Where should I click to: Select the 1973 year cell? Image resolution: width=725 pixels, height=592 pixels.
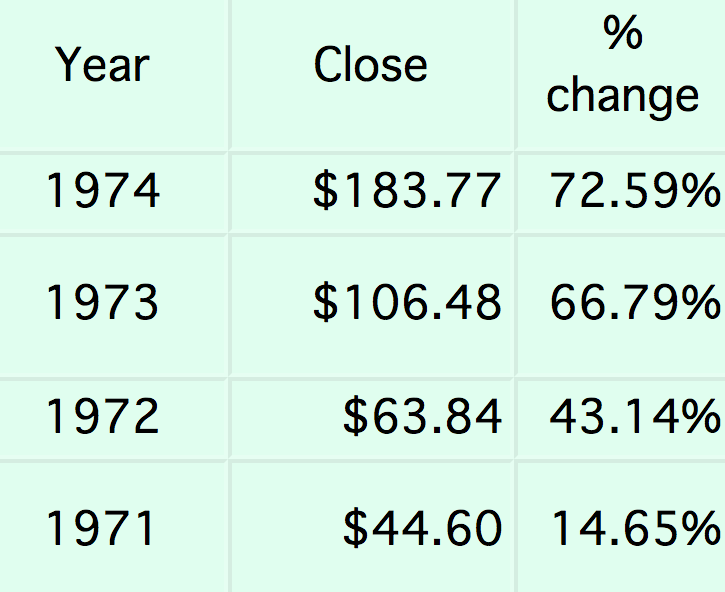click(x=103, y=302)
